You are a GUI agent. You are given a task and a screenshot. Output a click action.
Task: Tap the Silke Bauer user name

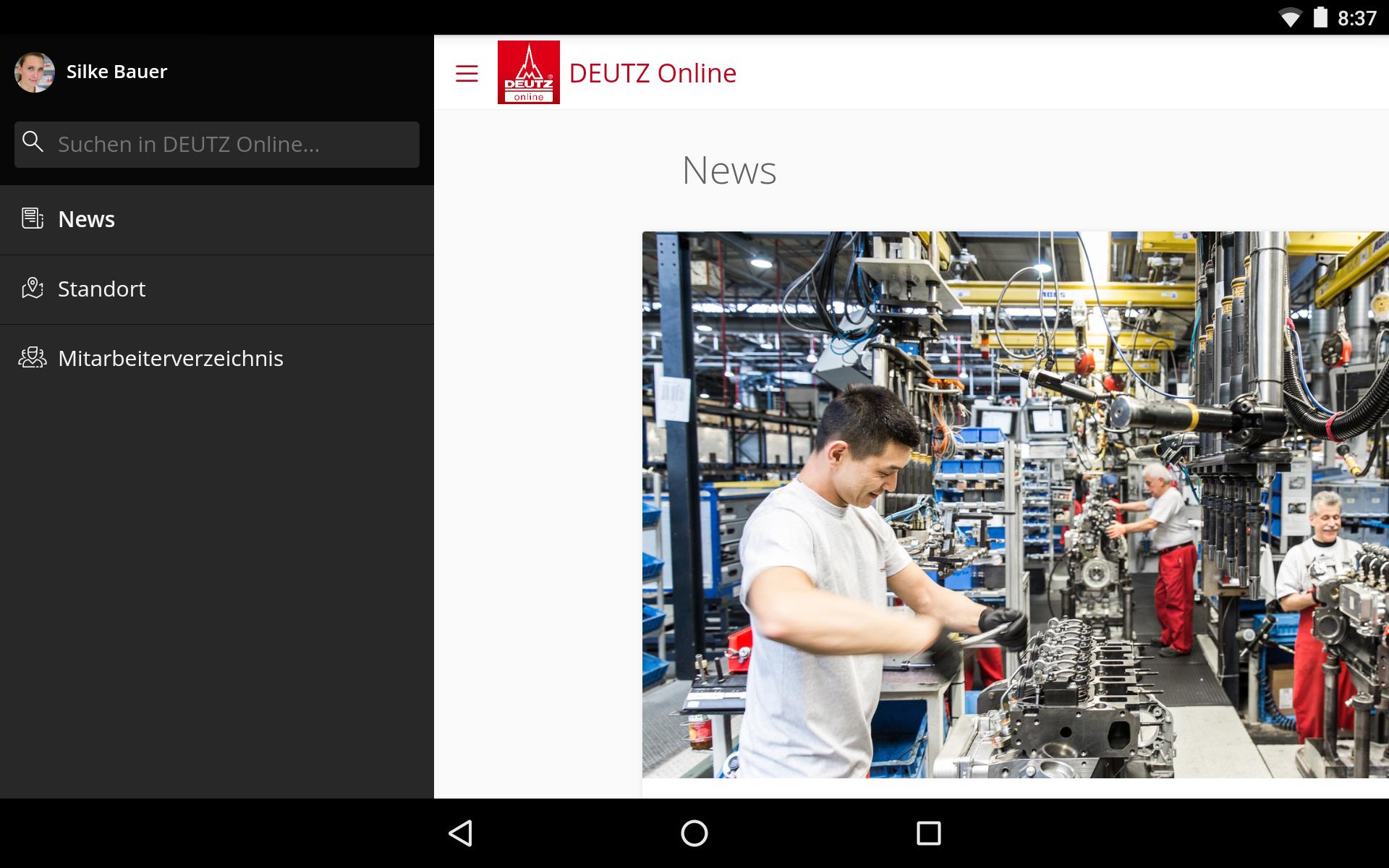click(116, 72)
